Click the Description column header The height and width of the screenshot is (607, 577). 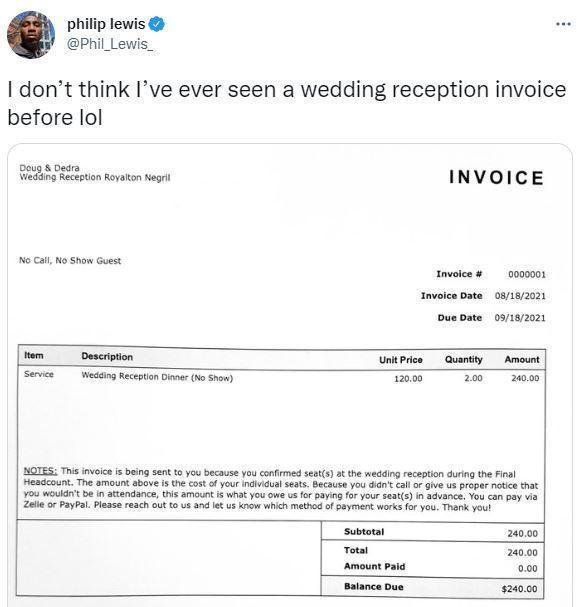pos(107,357)
